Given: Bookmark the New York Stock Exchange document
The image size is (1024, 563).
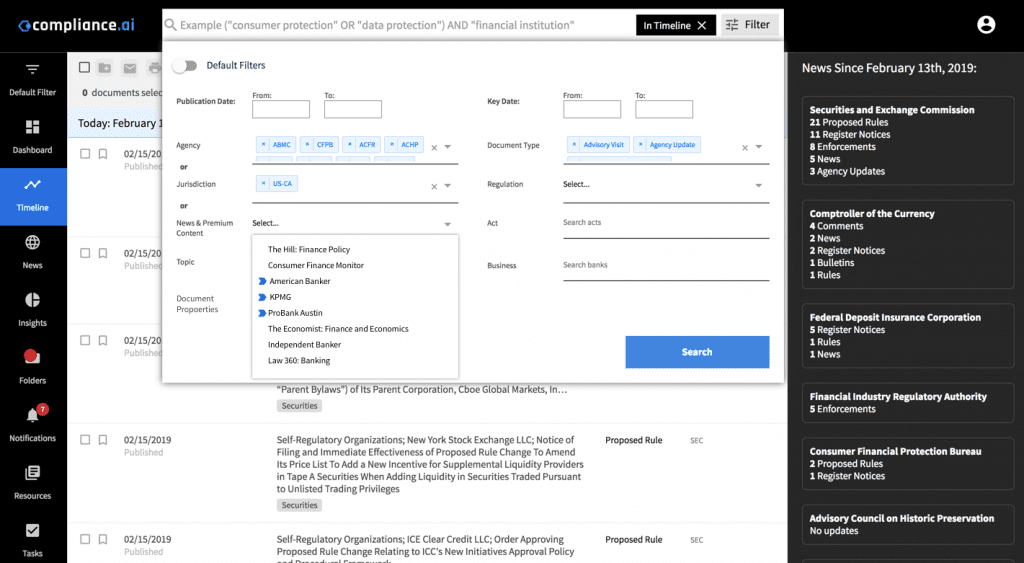Looking at the screenshot, I should coord(103,440).
